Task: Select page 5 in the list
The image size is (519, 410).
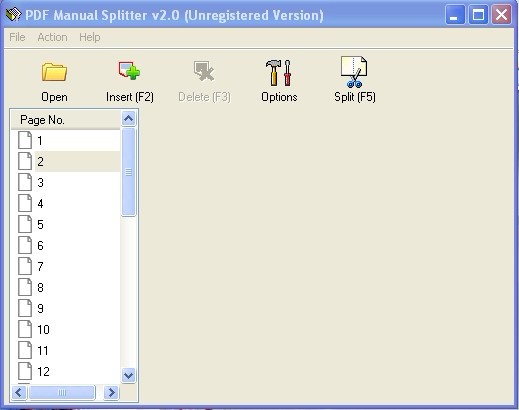Action: (68, 224)
